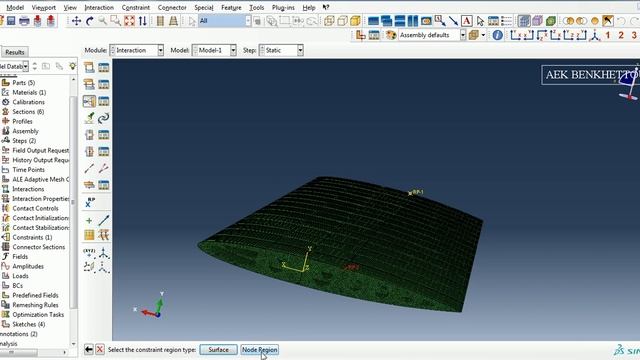
Task: Click the Create Interaction Property tool
Action: pos(89,84)
